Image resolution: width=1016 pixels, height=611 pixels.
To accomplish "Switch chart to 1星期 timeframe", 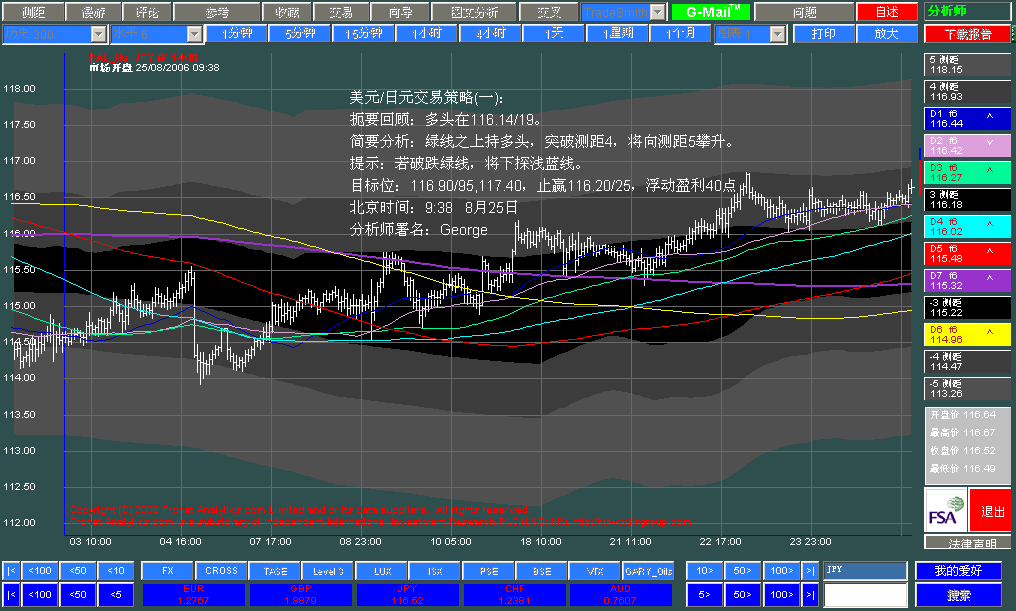I will [x=618, y=33].
